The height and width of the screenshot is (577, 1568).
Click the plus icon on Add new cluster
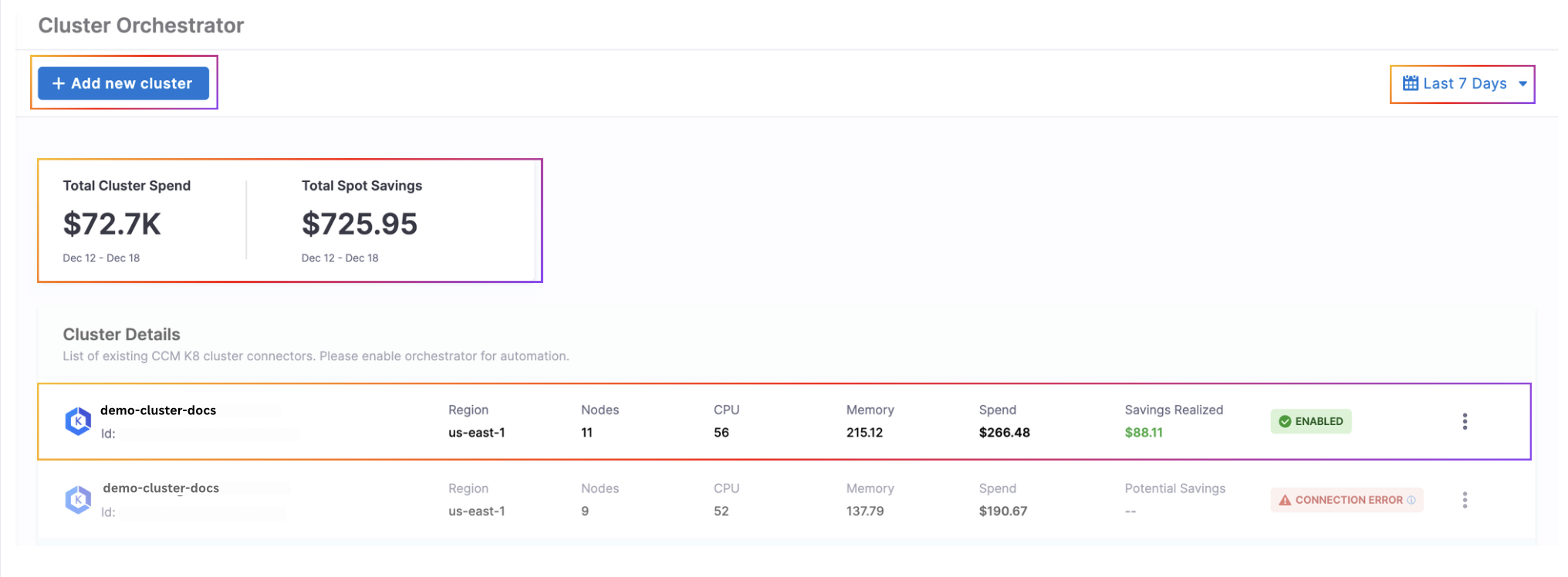[x=58, y=83]
